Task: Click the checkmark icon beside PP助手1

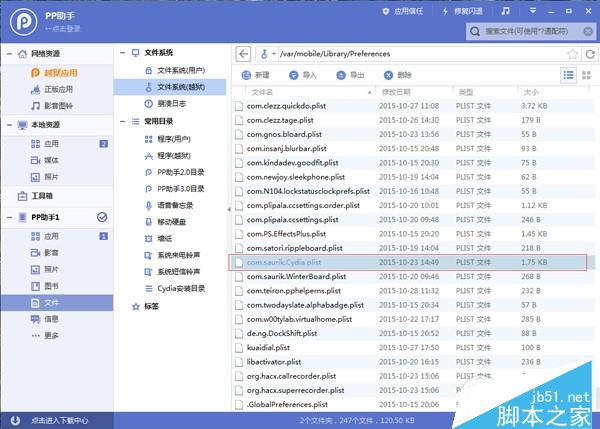Action: [x=102, y=217]
